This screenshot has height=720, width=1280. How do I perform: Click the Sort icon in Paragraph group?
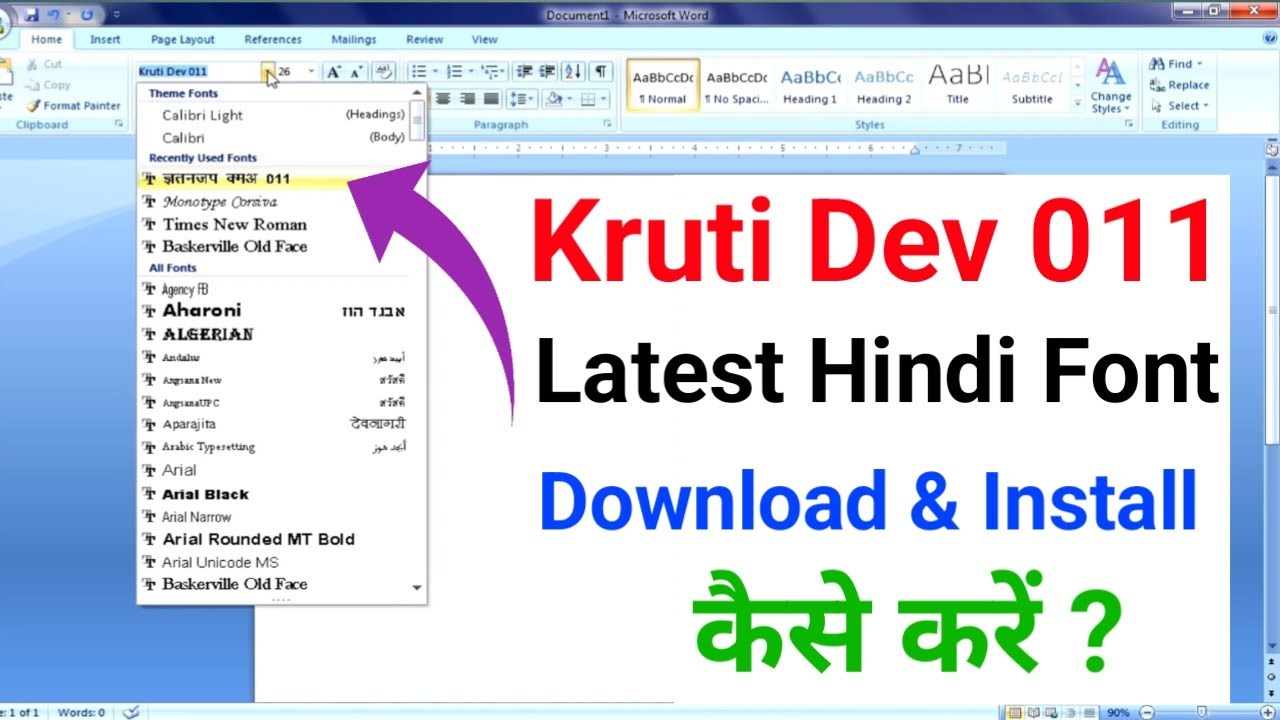[573, 72]
